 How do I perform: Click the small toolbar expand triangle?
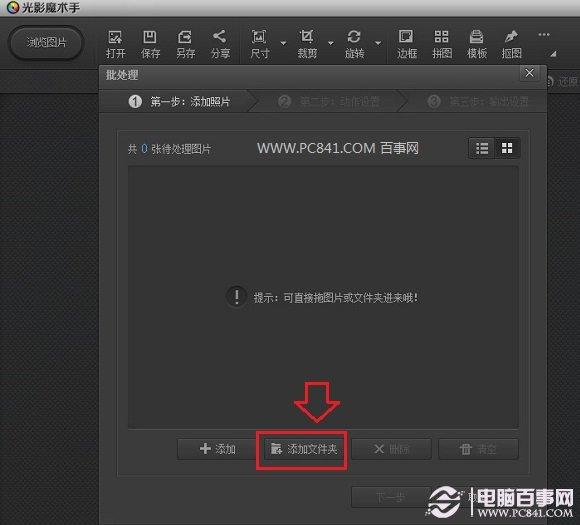pyautogui.click(x=553, y=54)
